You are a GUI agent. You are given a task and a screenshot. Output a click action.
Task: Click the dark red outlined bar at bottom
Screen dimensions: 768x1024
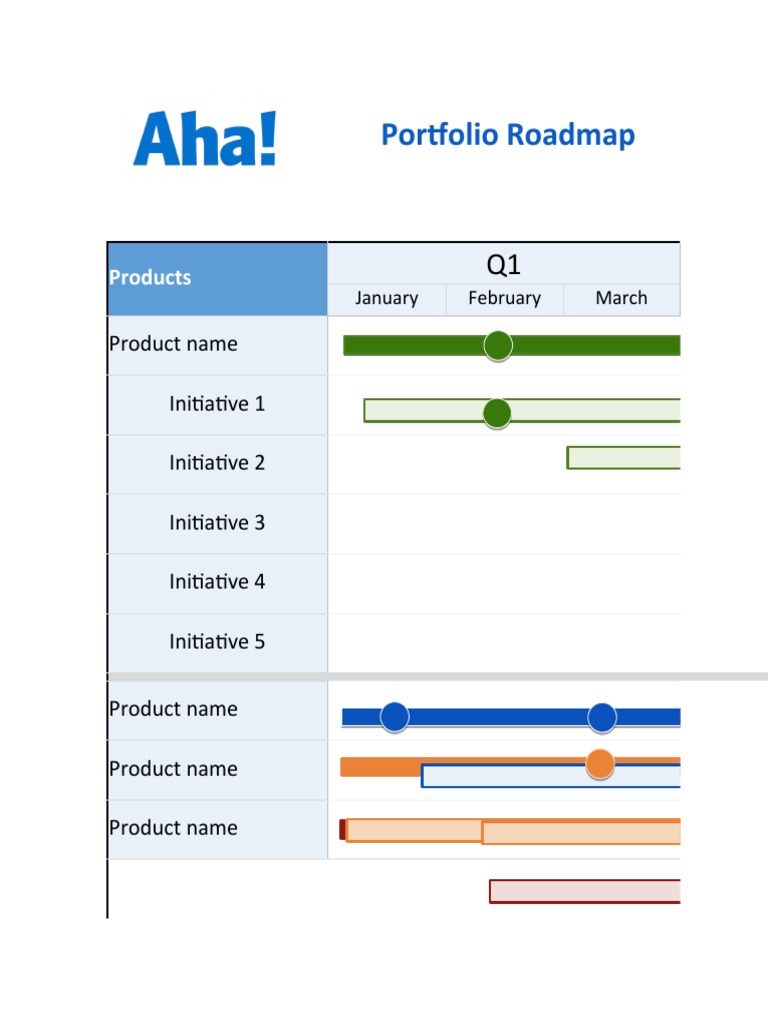pyautogui.click(x=584, y=891)
